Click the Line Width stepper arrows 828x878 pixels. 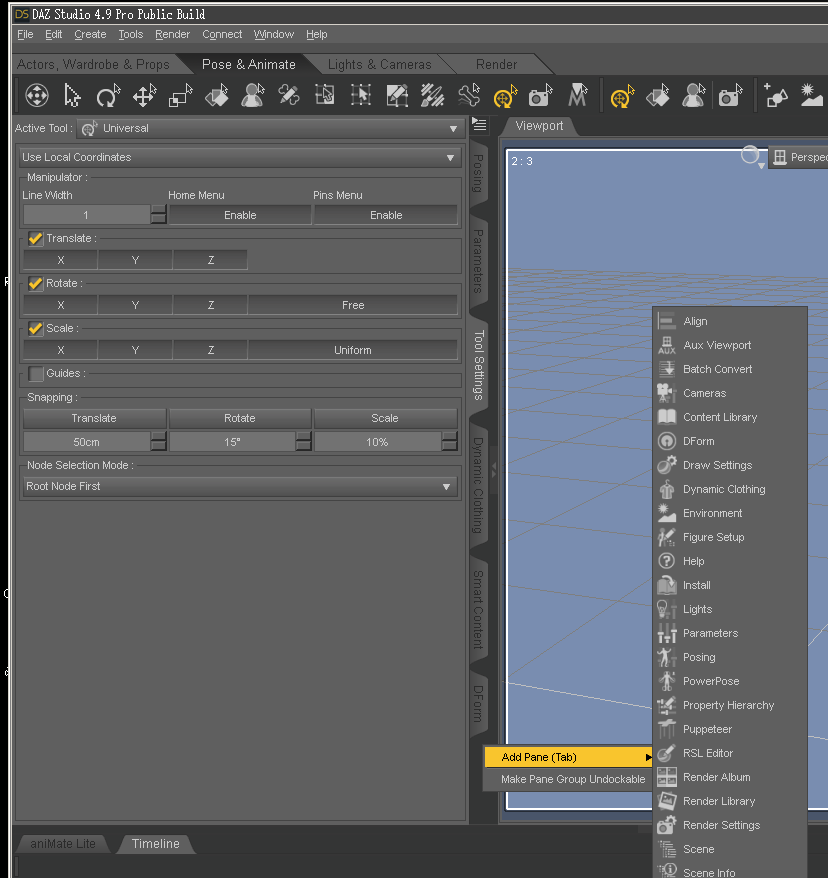[x=158, y=215]
